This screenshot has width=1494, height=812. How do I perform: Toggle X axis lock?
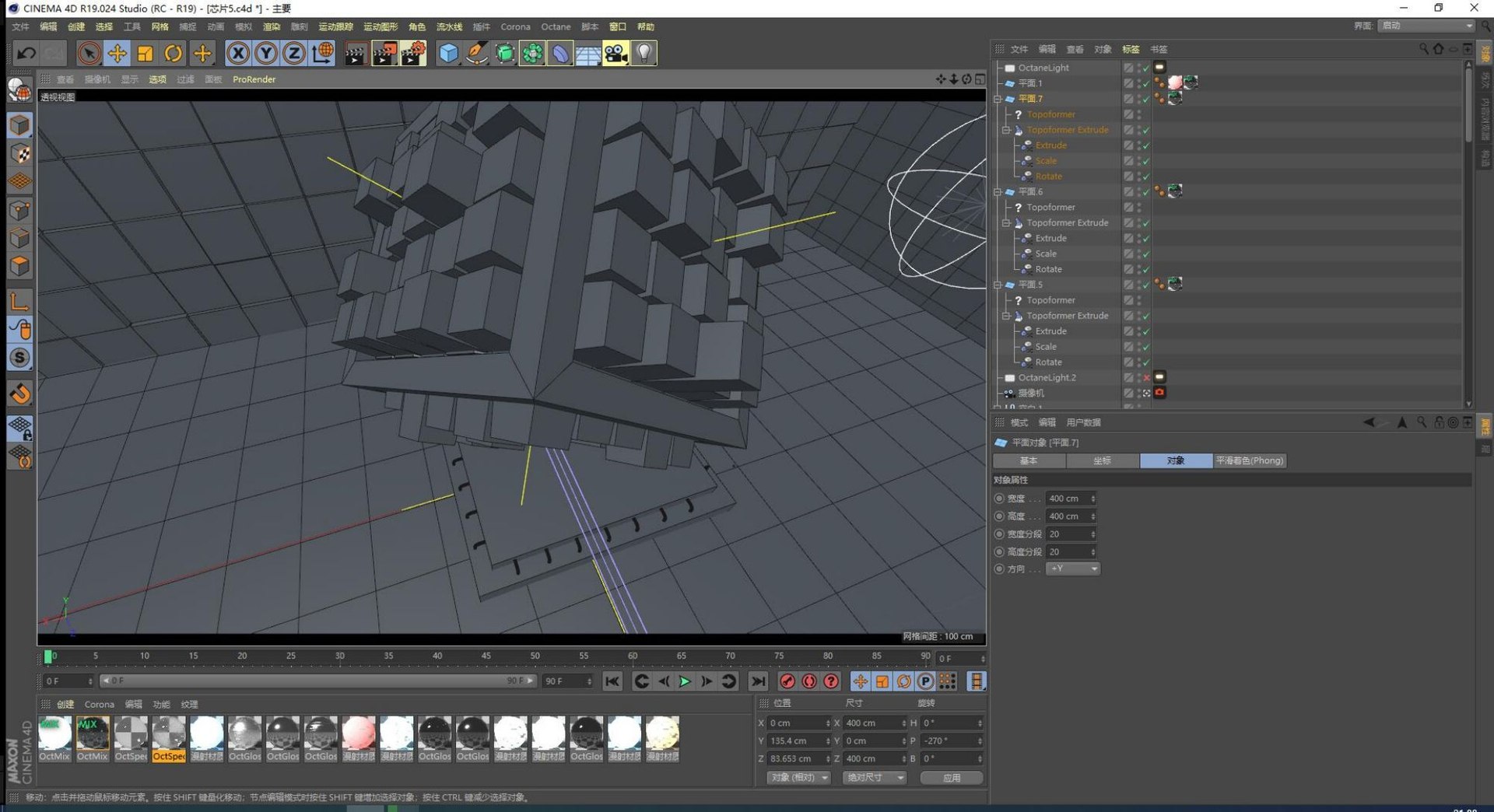pyautogui.click(x=238, y=53)
